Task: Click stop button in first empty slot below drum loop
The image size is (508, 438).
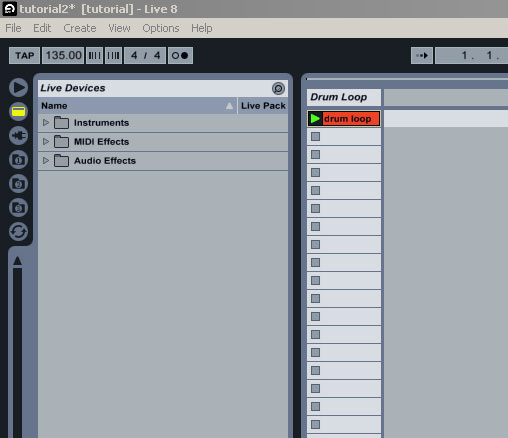Action: (315, 136)
